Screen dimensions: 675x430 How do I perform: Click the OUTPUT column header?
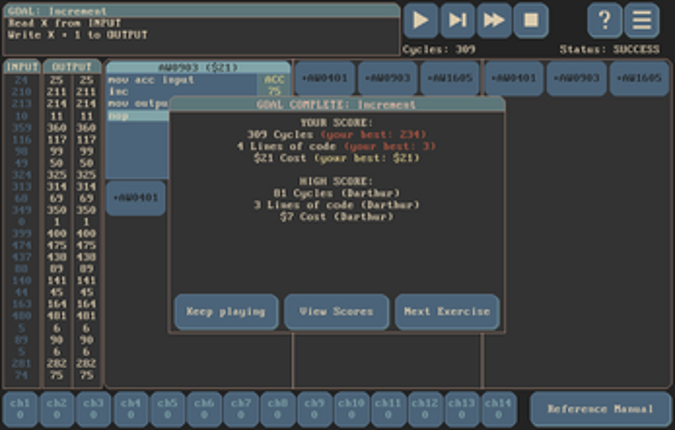[72, 67]
